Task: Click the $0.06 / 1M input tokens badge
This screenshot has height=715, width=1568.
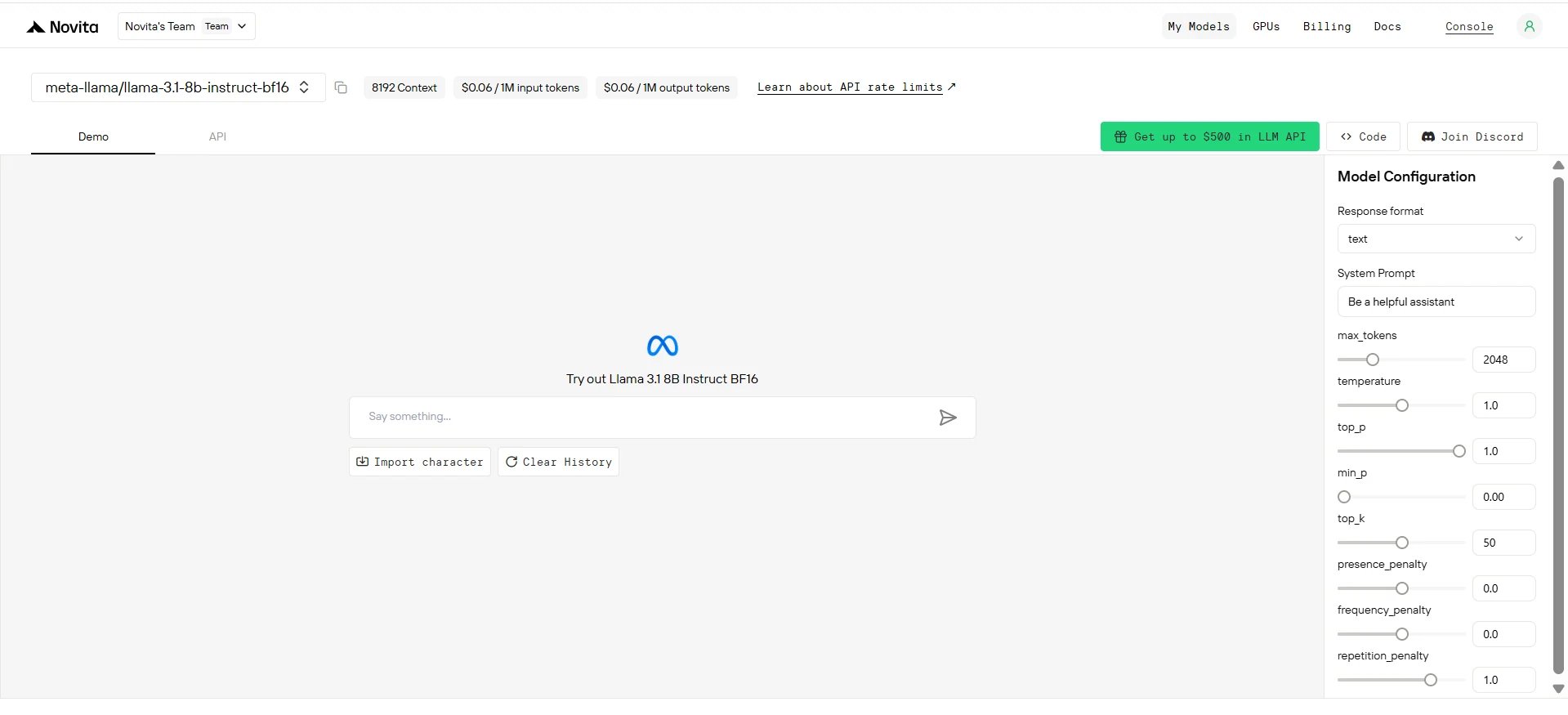Action: coord(520,87)
